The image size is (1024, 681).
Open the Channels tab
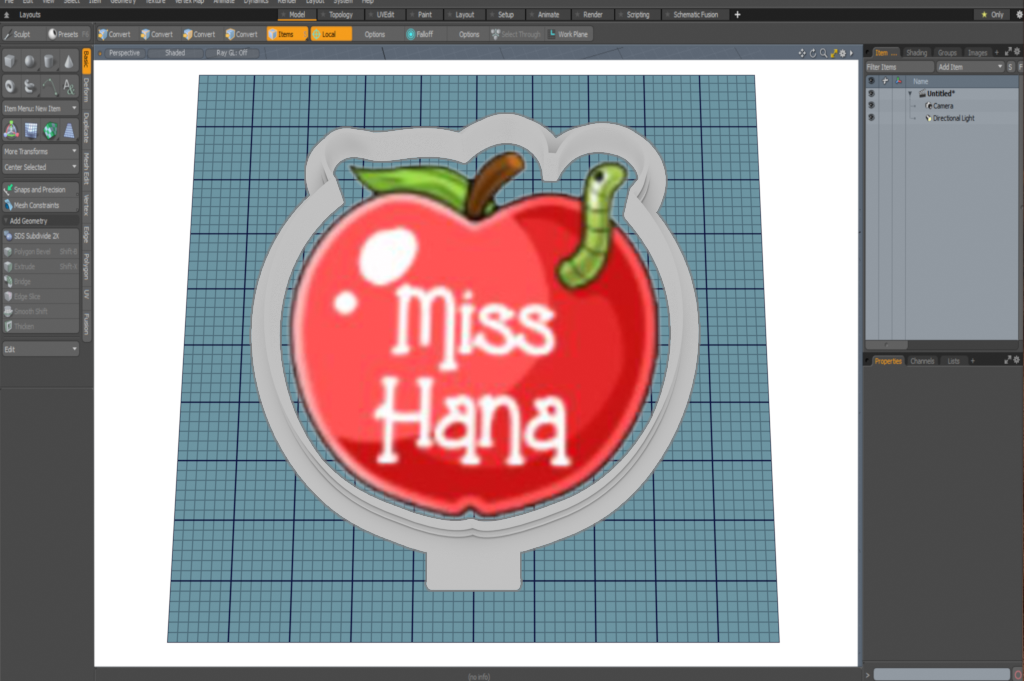pyautogui.click(x=922, y=360)
